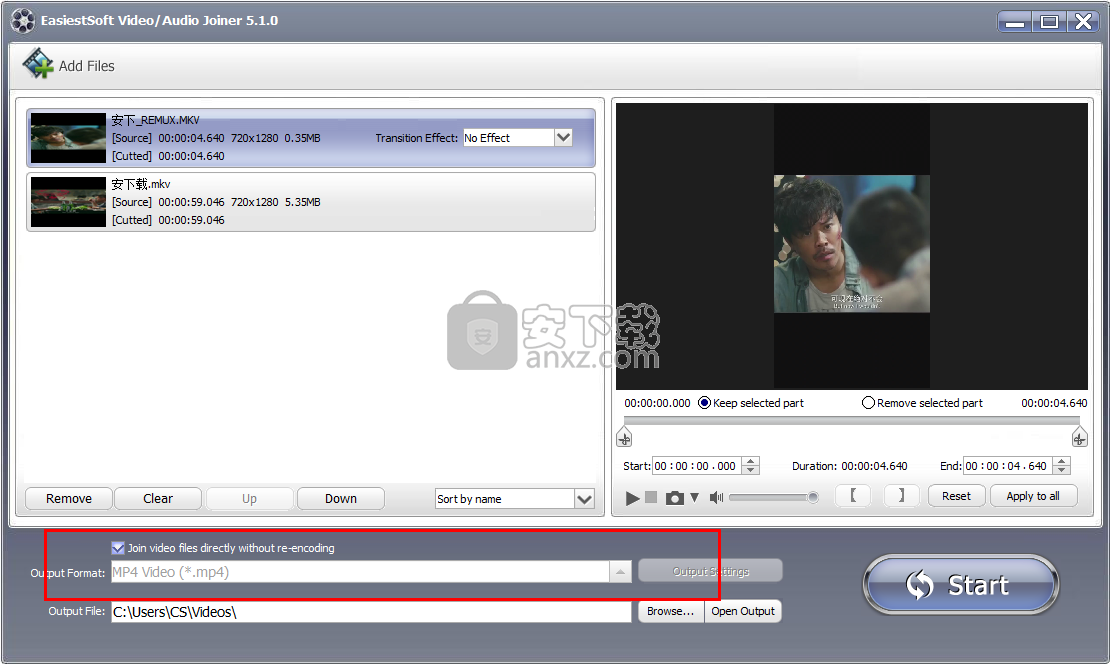Screen dimensions: 1110x664
Task: Open the snapshot options arrow
Action: [x=694, y=498]
